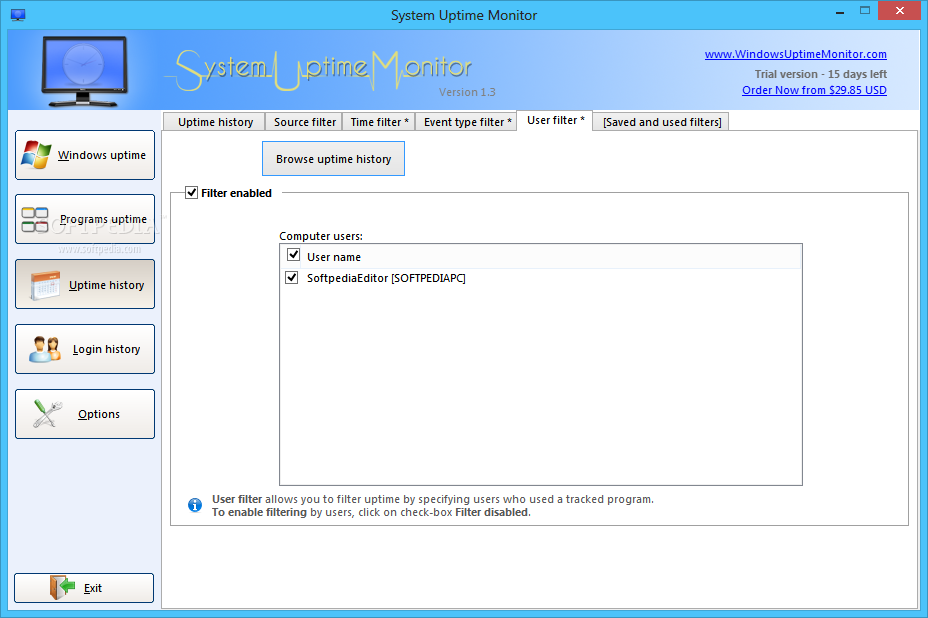This screenshot has height=618, width=928.
Task: Select the User filter tab
Action: (555, 120)
